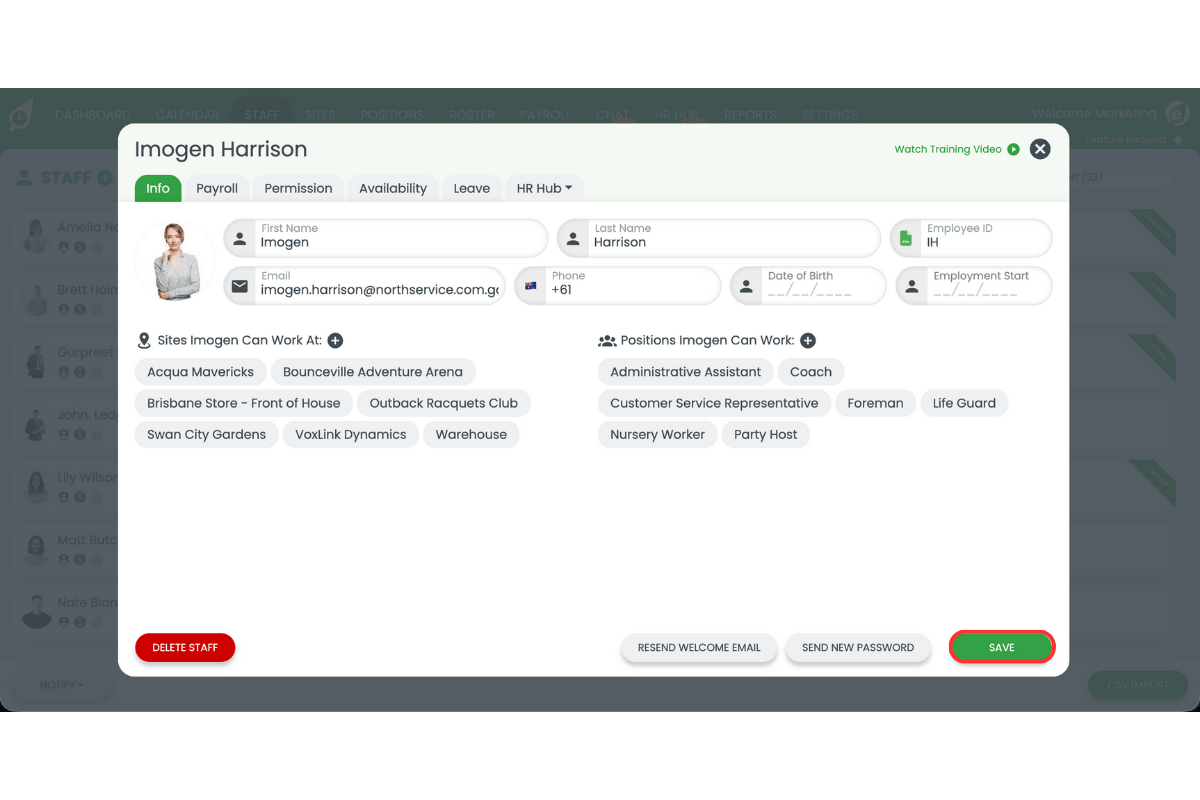This screenshot has height=800, width=1200.
Task: Toggle the Life Guard position tag
Action: (x=964, y=403)
